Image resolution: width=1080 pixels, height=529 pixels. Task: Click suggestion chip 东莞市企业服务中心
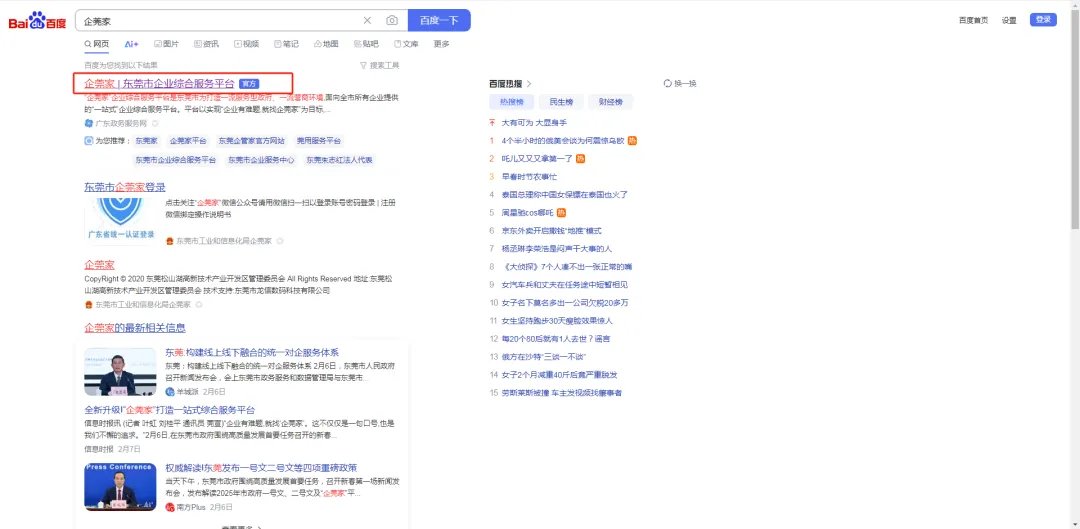[x=261, y=160]
